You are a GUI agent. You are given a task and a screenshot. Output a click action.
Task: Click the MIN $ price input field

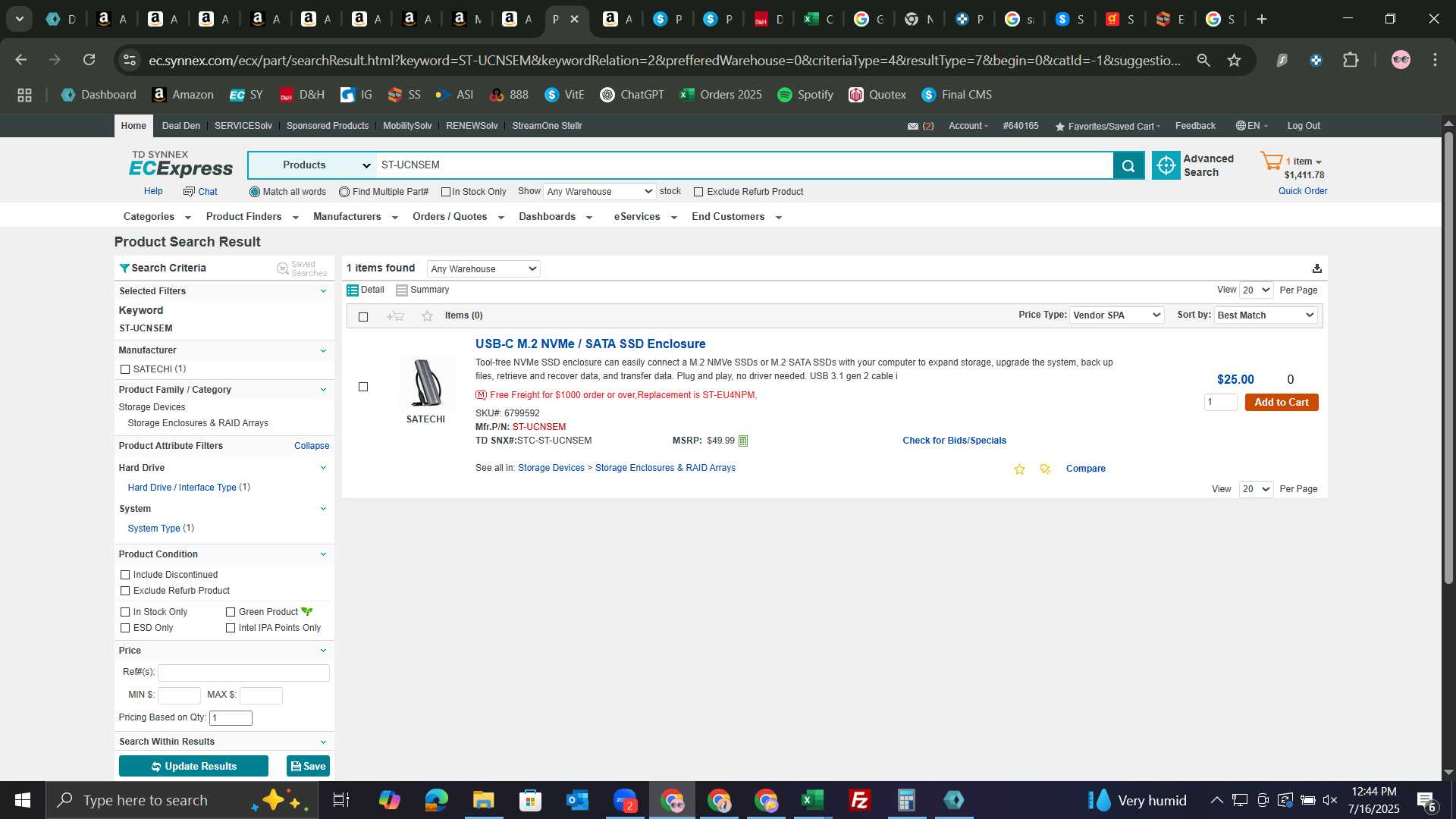[x=179, y=695]
